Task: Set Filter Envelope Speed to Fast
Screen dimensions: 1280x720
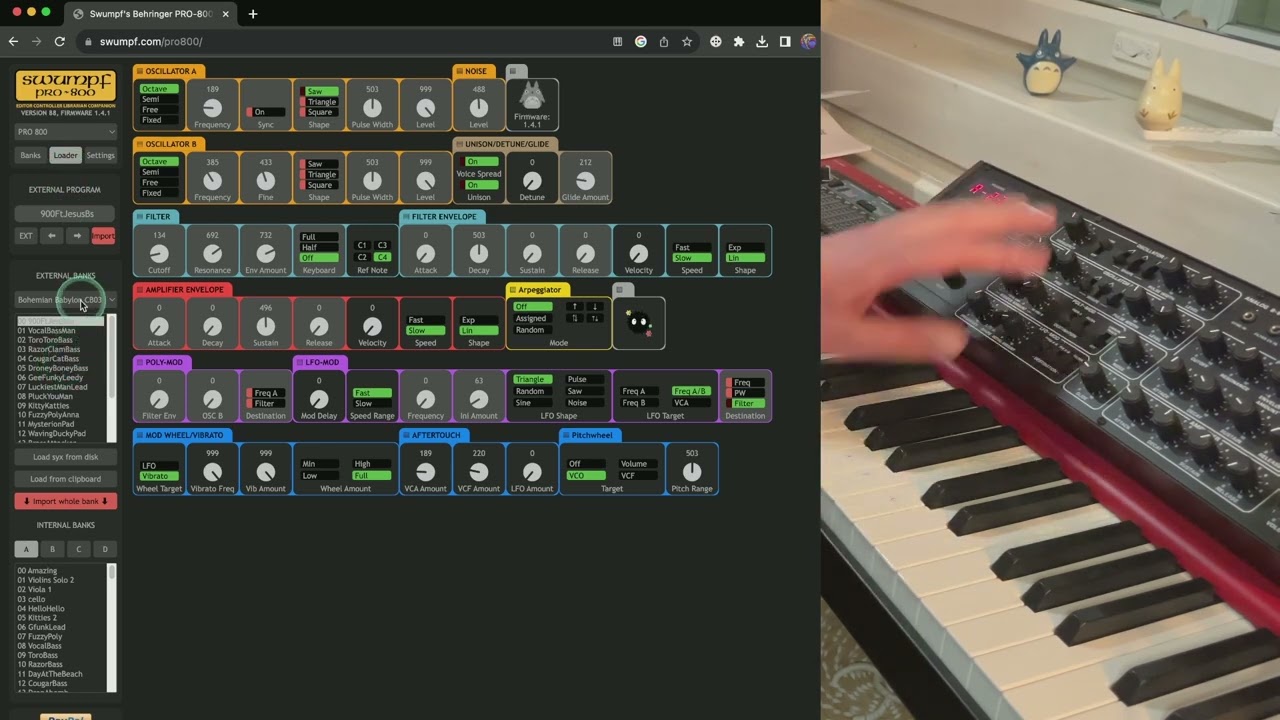Action: point(691,247)
